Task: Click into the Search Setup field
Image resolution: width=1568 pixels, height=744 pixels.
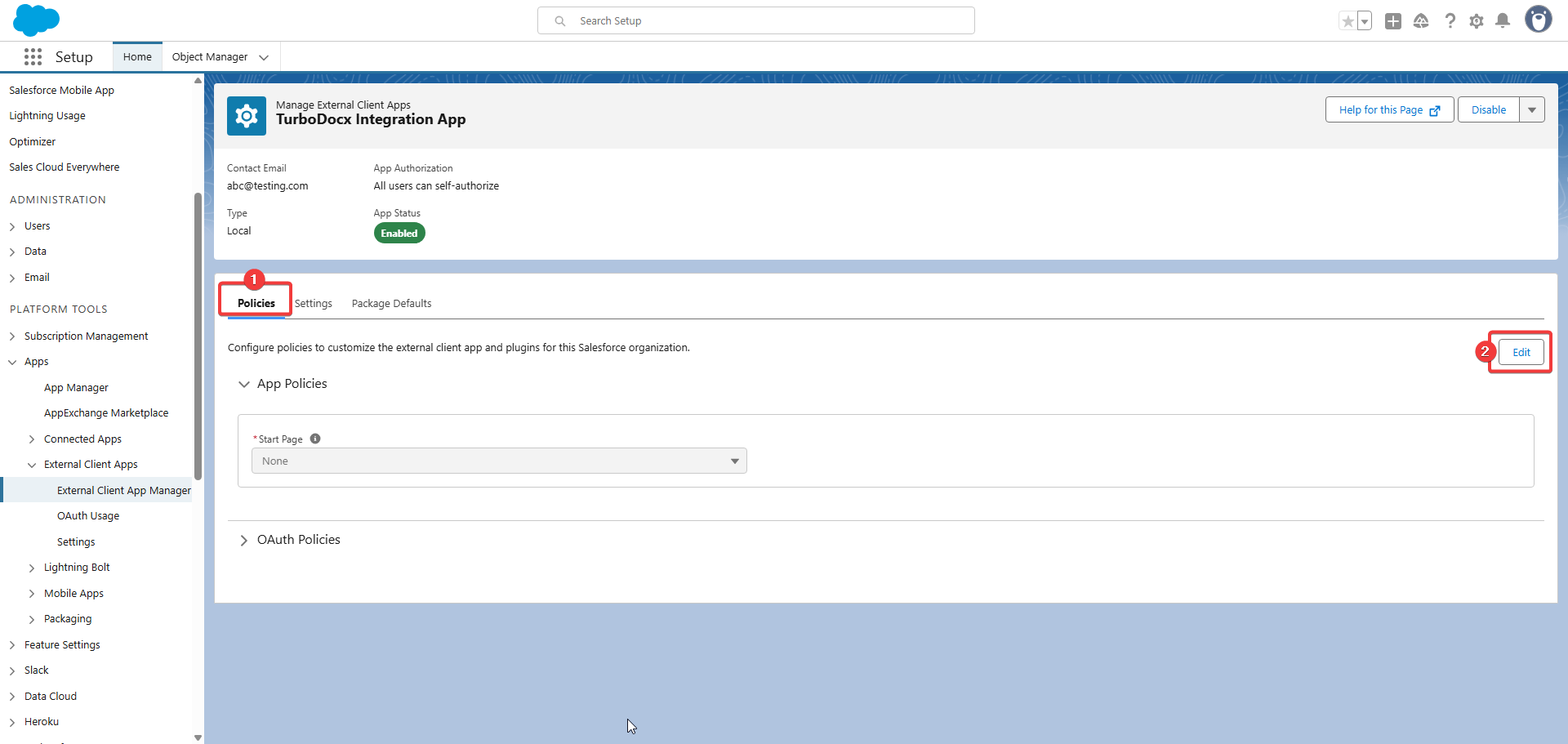Action: point(756,20)
